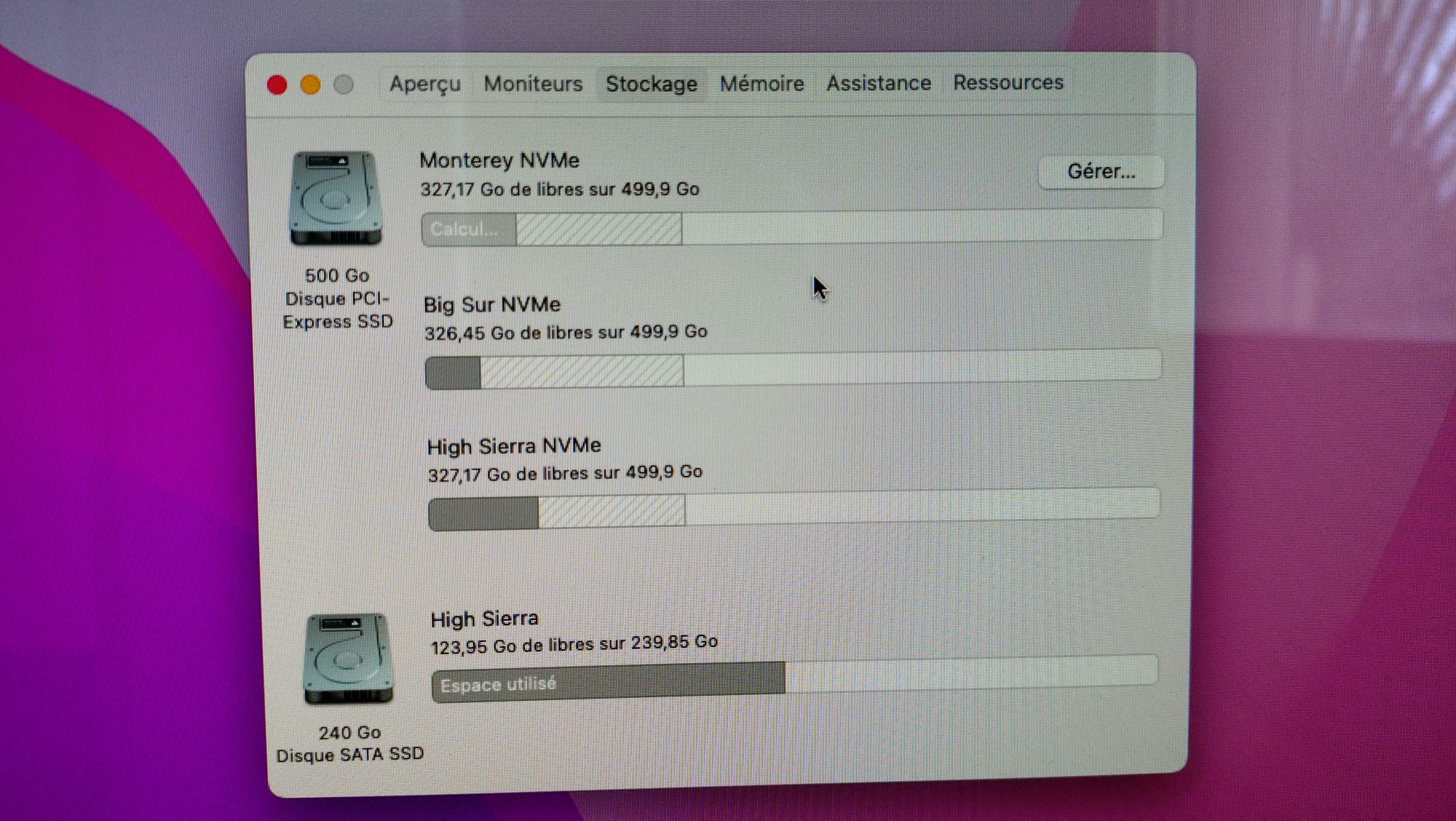Select the 240 Go SATA SSD drive icon

click(348, 659)
